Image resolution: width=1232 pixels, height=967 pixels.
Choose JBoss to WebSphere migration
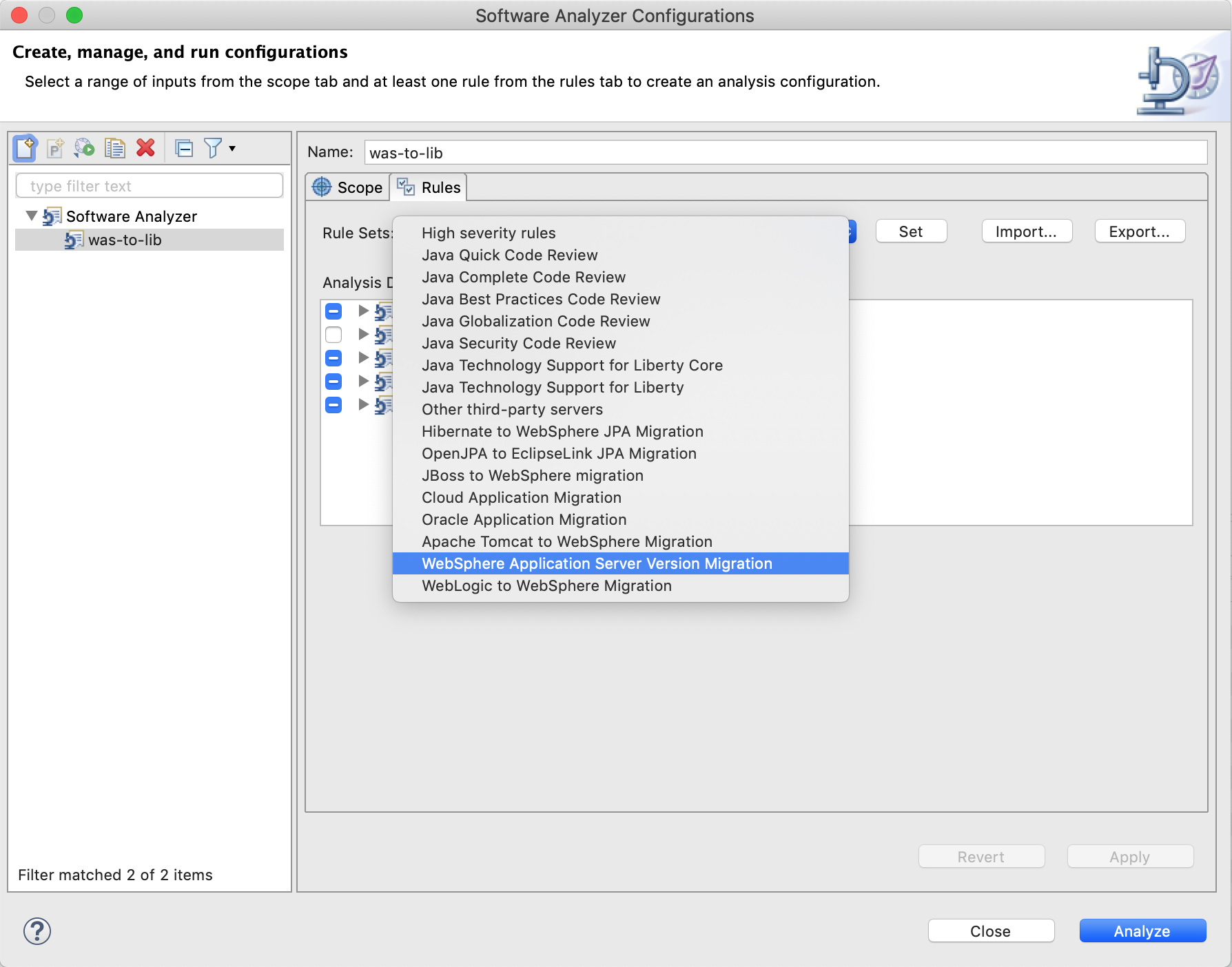[621, 475]
